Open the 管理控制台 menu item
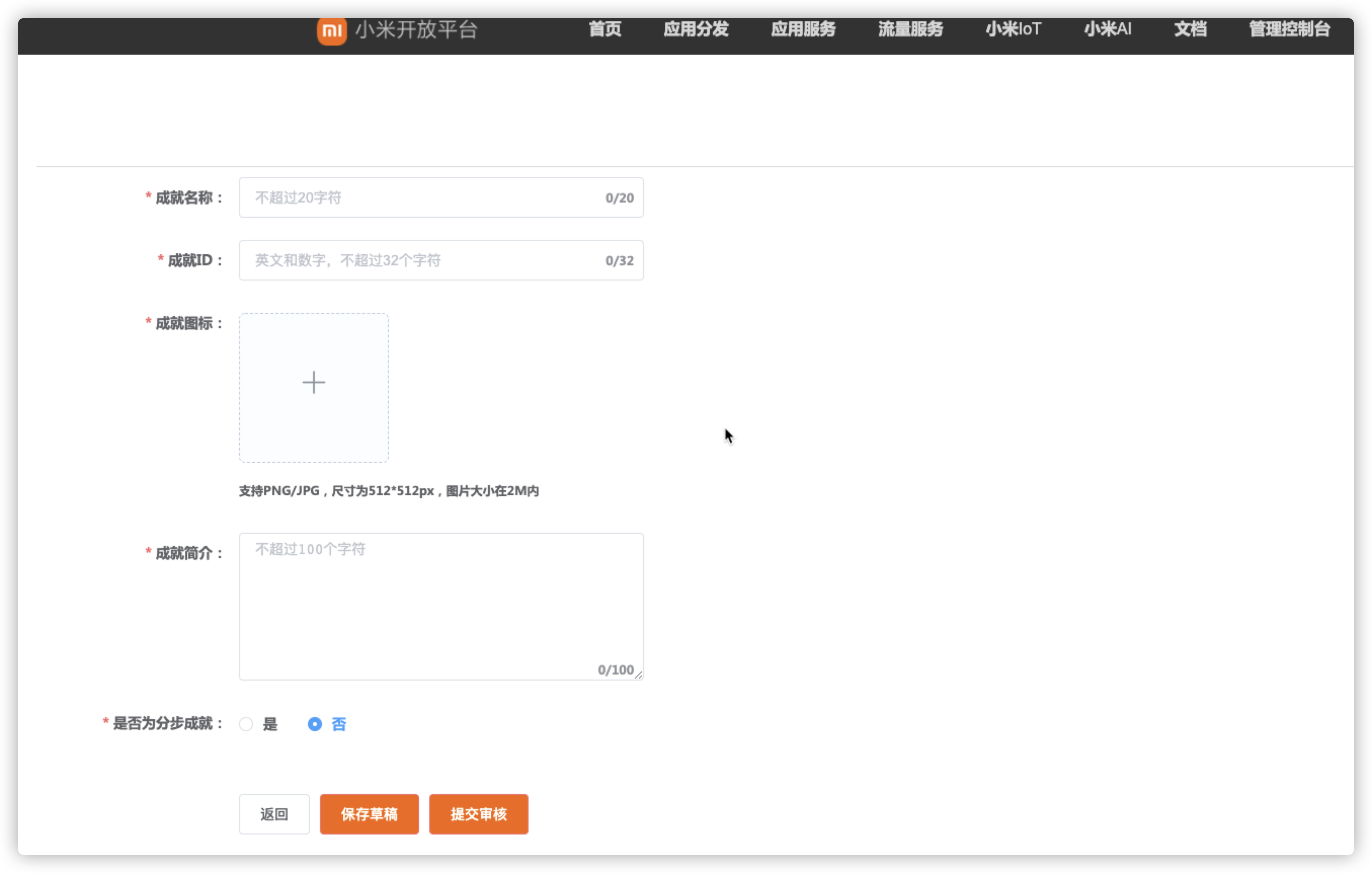Screen dimensions: 1372x873 point(1289,30)
